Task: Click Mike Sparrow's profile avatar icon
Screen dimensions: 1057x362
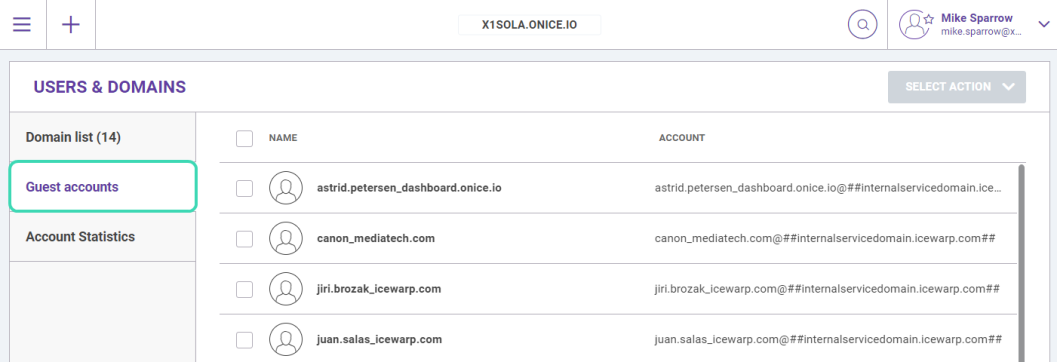Action: coord(914,25)
